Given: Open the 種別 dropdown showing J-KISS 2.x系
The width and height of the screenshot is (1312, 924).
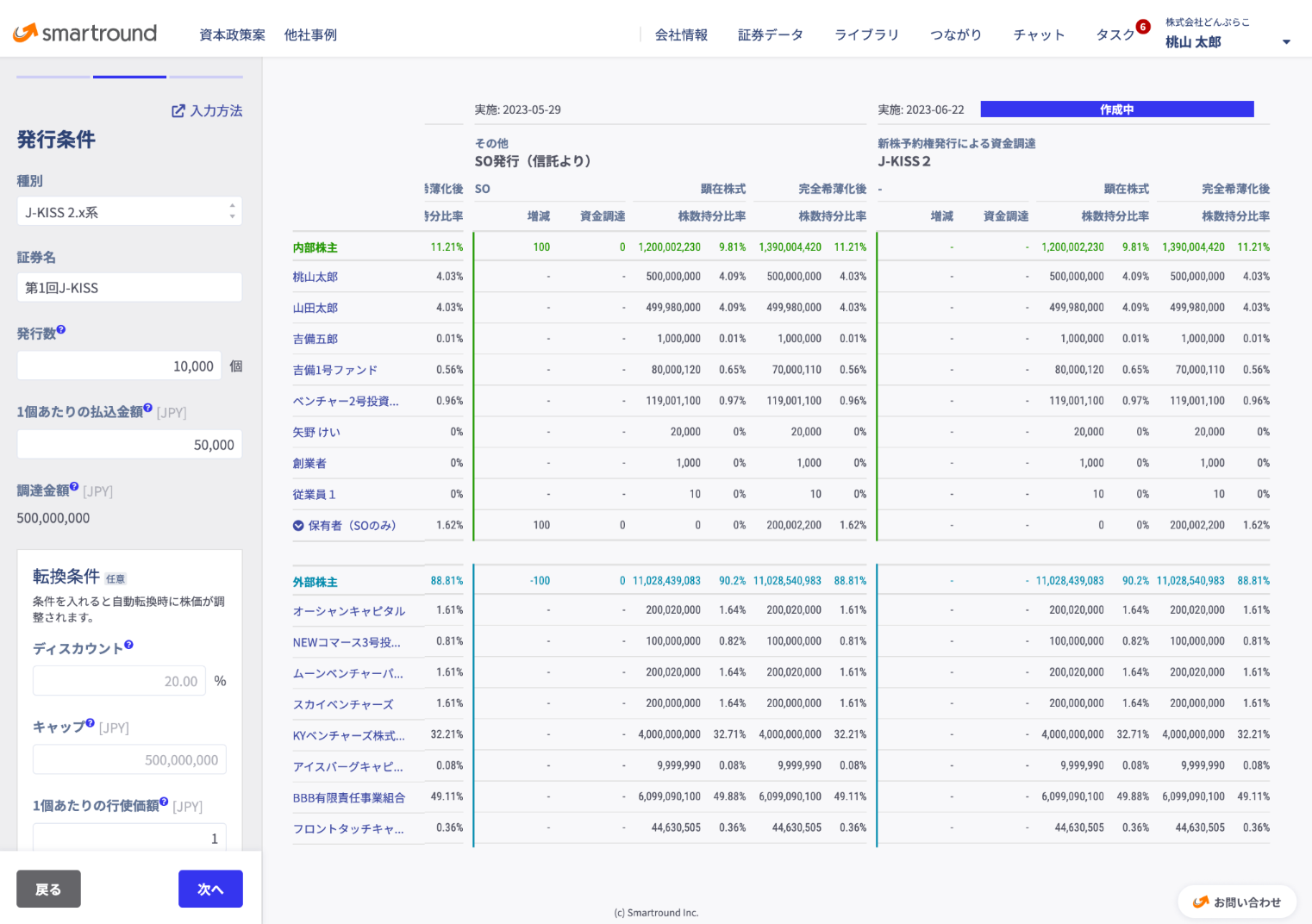Looking at the screenshot, I should 129,212.
